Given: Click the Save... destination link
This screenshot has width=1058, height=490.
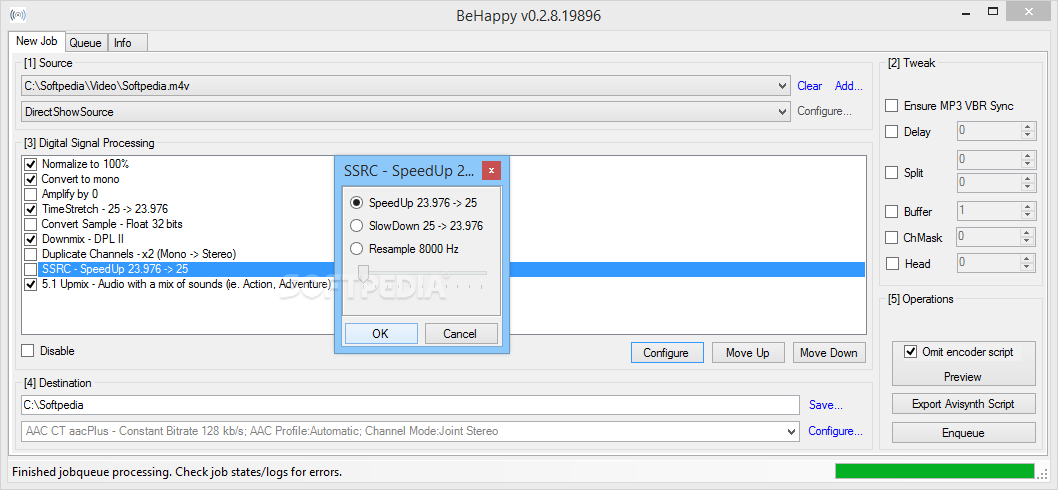Looking at the screenshot, I should [825, 405].
